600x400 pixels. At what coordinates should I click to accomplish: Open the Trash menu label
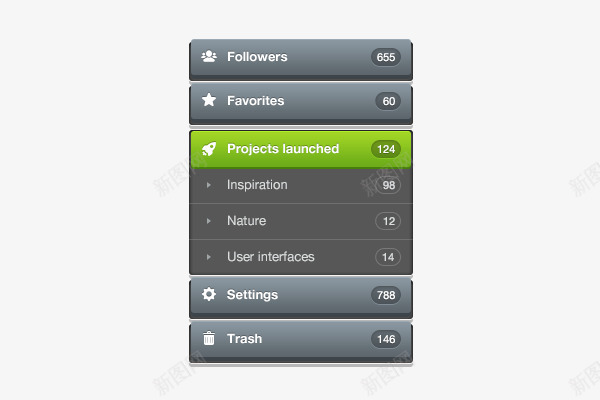click(245, 339)
